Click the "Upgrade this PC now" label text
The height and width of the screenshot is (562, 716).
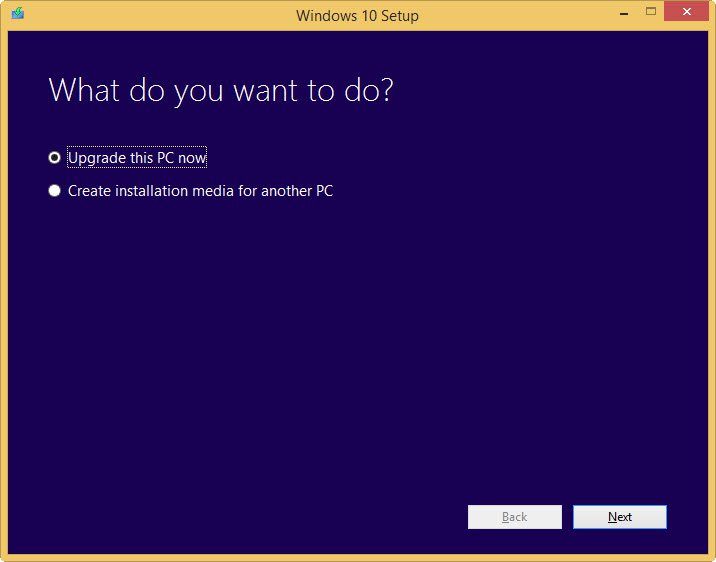[x=137, y=158]
